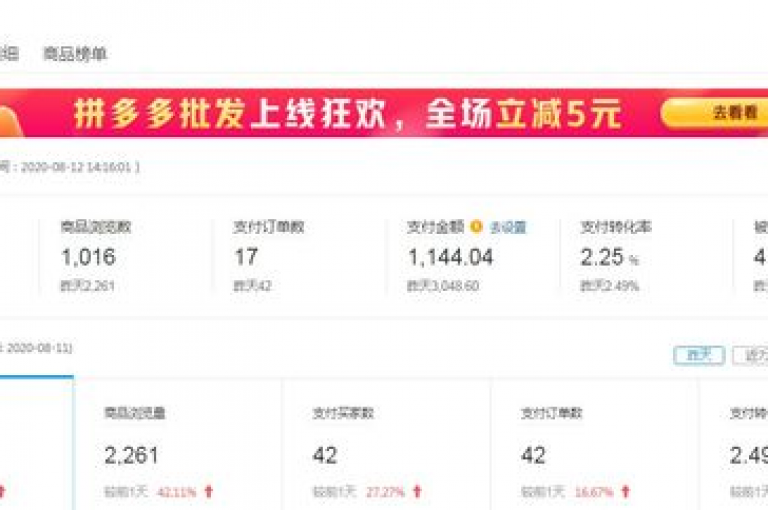Click the 昨天3,048.60 comparison text
Viewport: 768px width, 510px height.
click(443, 286)
